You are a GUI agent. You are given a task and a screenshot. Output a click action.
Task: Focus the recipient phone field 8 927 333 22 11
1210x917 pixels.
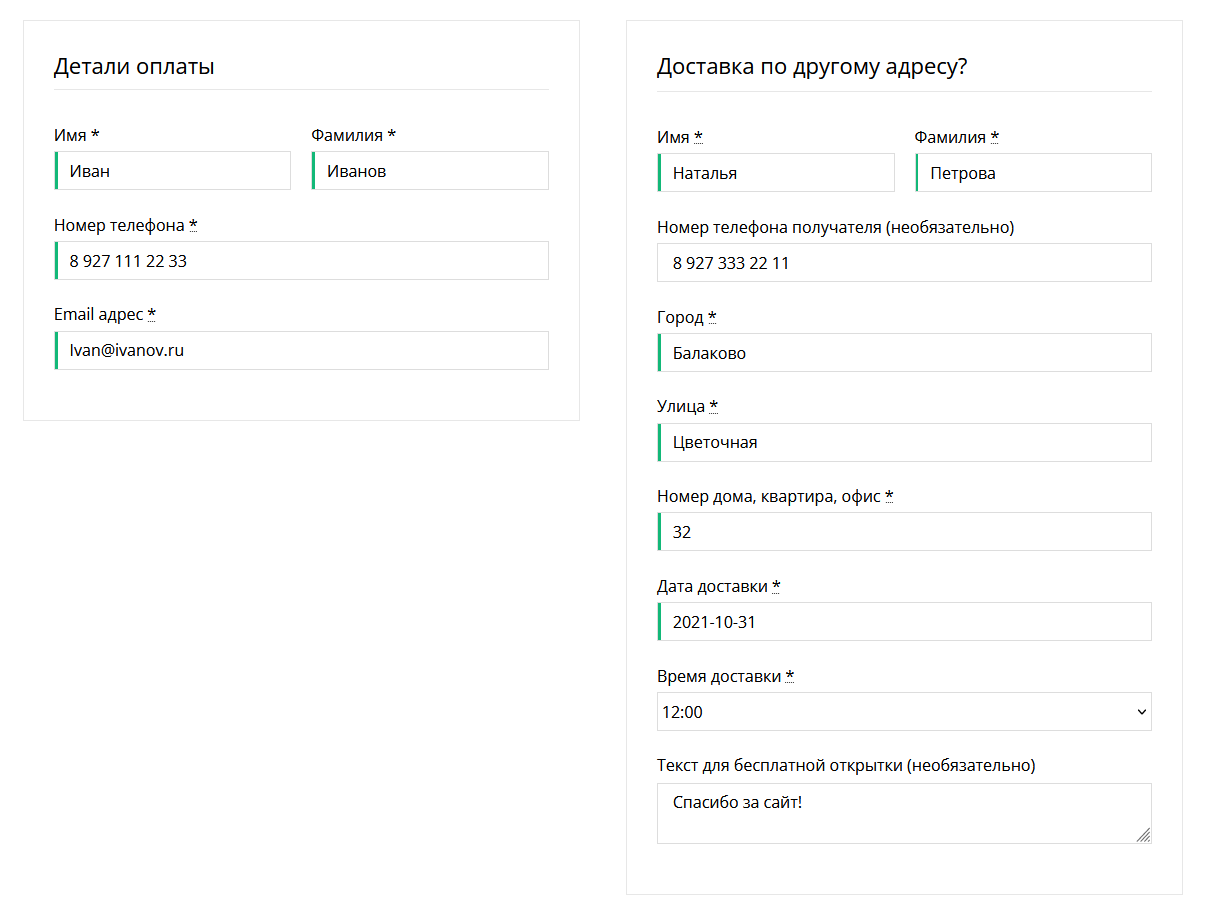click(904, 263)
